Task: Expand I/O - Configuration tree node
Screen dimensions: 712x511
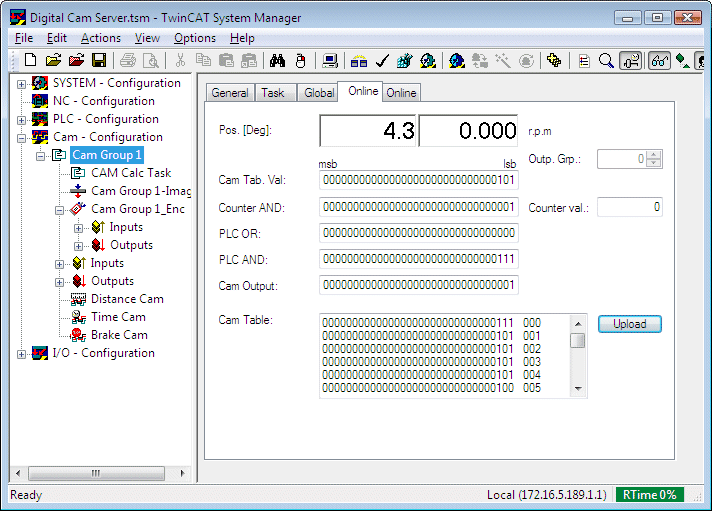Action: tap(21, 354)
